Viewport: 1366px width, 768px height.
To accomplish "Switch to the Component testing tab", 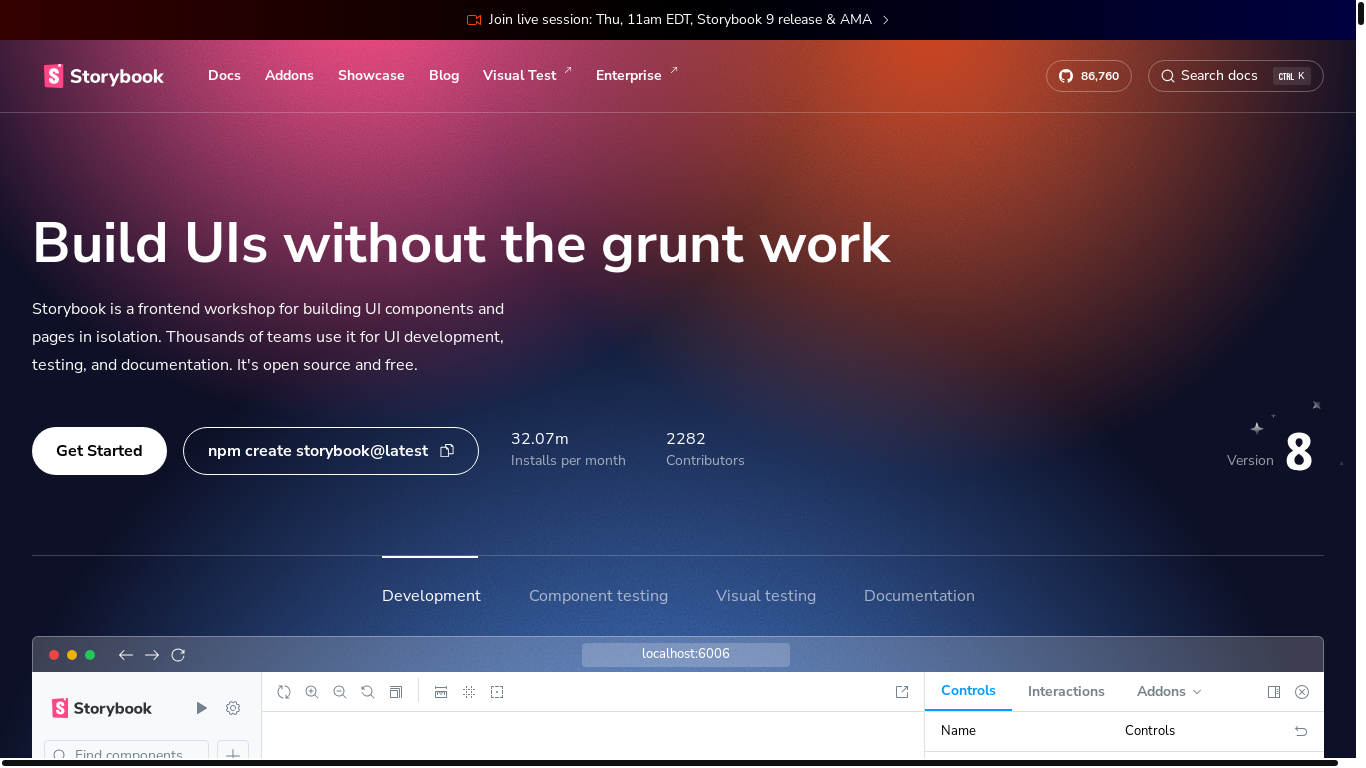I will tap(598, 596).
